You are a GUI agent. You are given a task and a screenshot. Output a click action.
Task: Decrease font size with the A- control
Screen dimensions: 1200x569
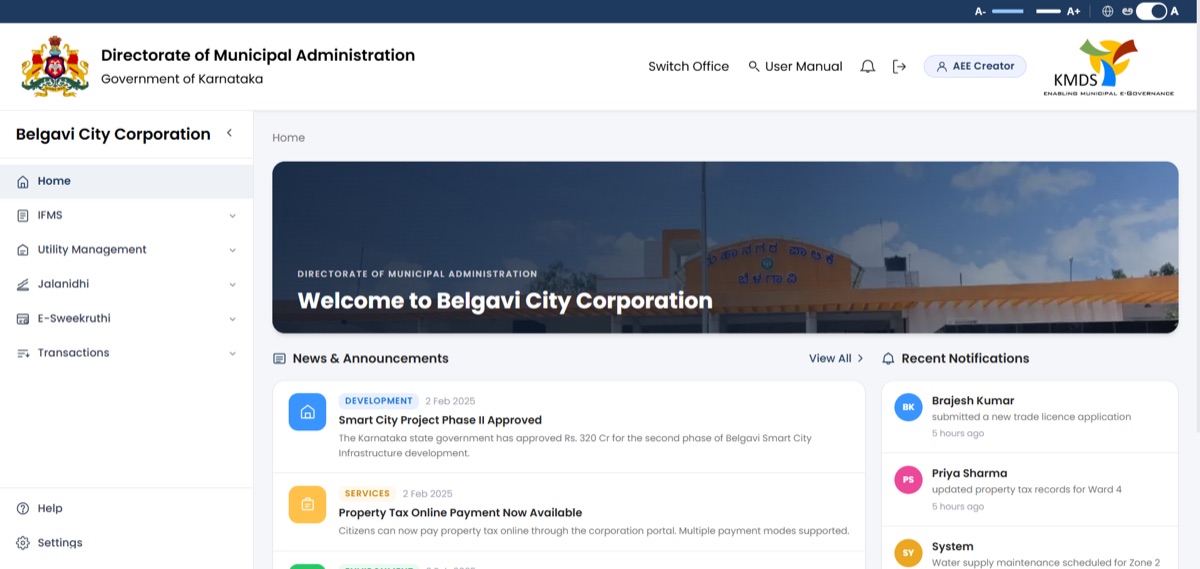click(x=981, y=11)
